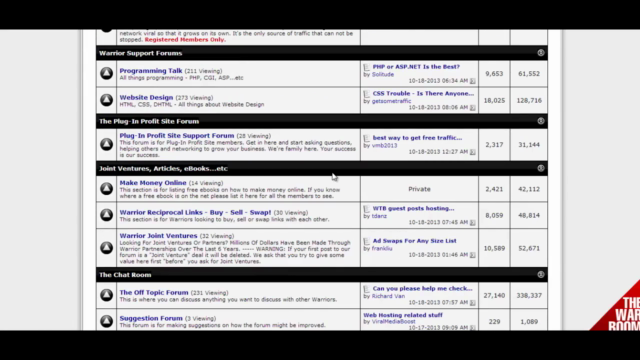Image resolution: width=640 pixels, height=360 pixels.
Task: Open Warrior Reciprocal Links - Buy - Sell - Swap!
Action: [195, 212]
